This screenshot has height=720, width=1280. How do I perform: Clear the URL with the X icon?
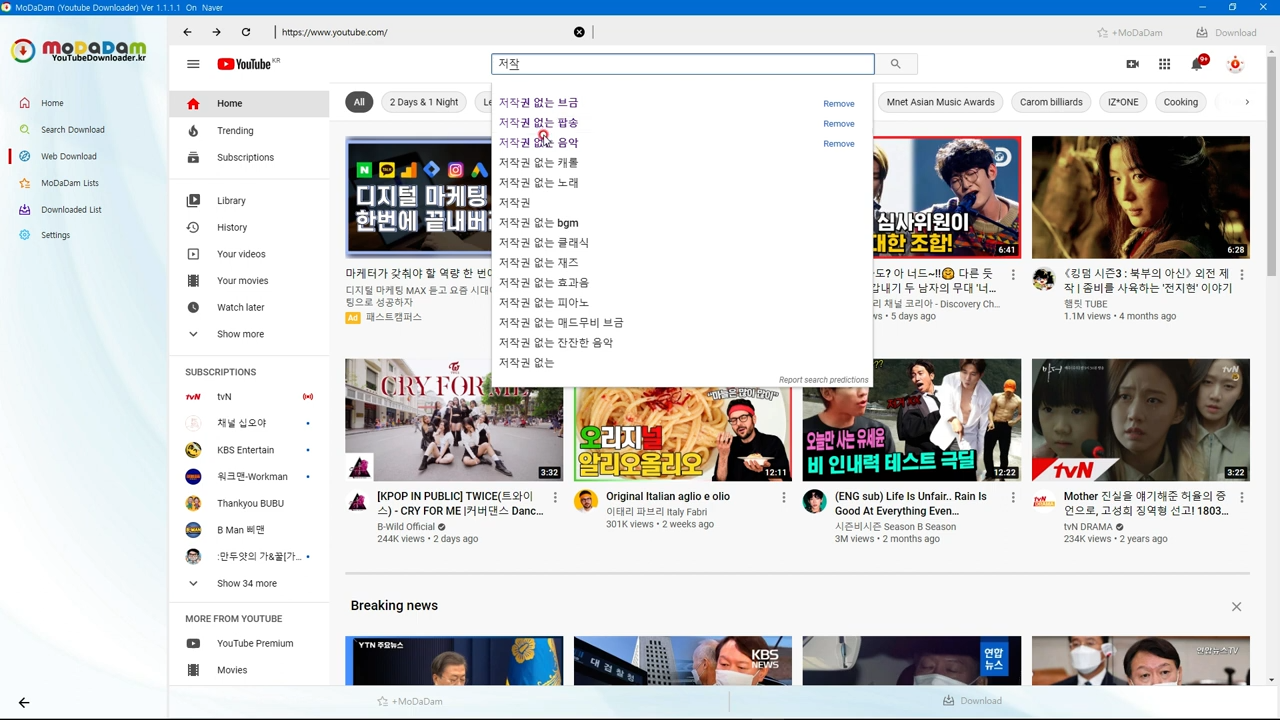coord(579,32)
